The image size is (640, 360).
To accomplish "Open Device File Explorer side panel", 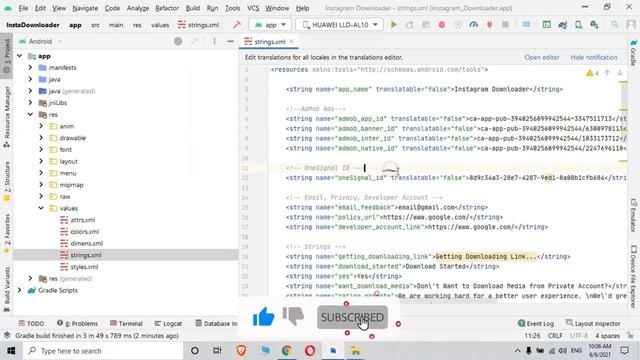I will [633, 276].
